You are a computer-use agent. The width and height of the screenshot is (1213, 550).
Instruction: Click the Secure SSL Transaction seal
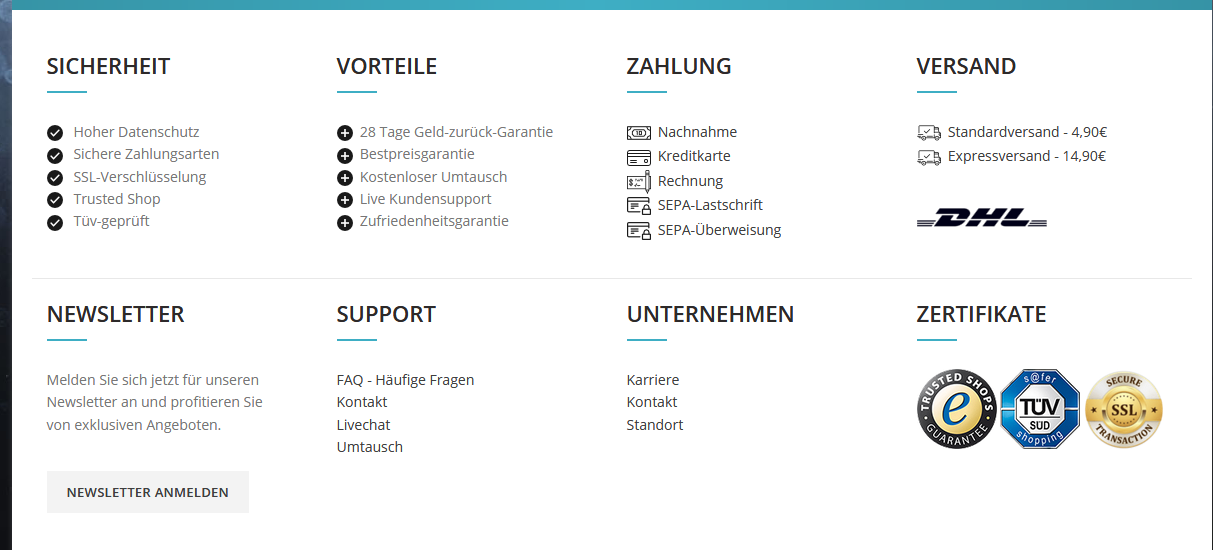pyautogui.click(x=1124, y=409)
